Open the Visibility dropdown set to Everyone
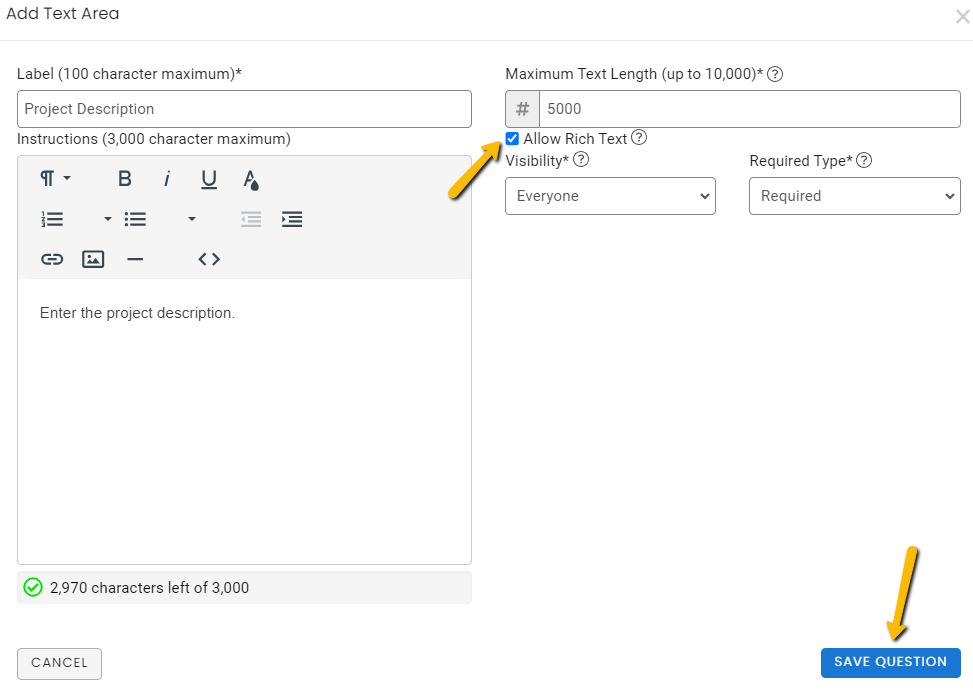 pyautogui.click(x=610, y=196)
